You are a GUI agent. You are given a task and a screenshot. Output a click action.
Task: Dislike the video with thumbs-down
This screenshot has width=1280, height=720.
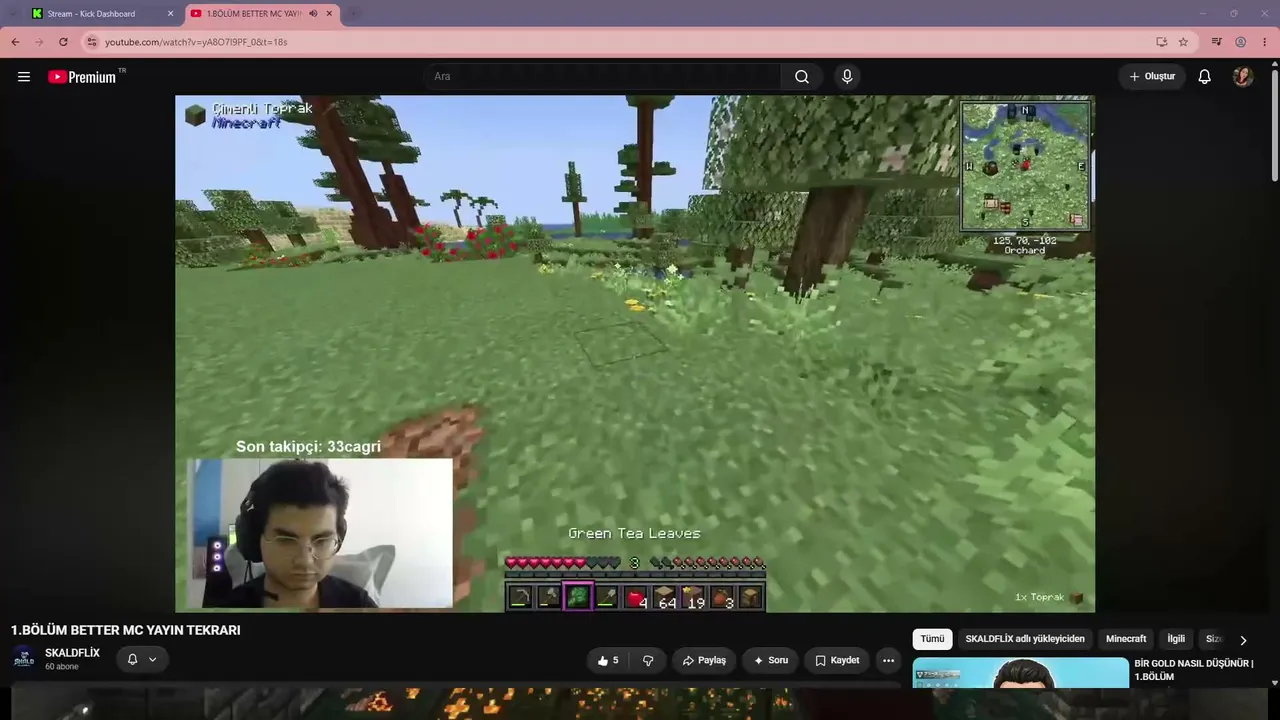[x=648, y=660]
